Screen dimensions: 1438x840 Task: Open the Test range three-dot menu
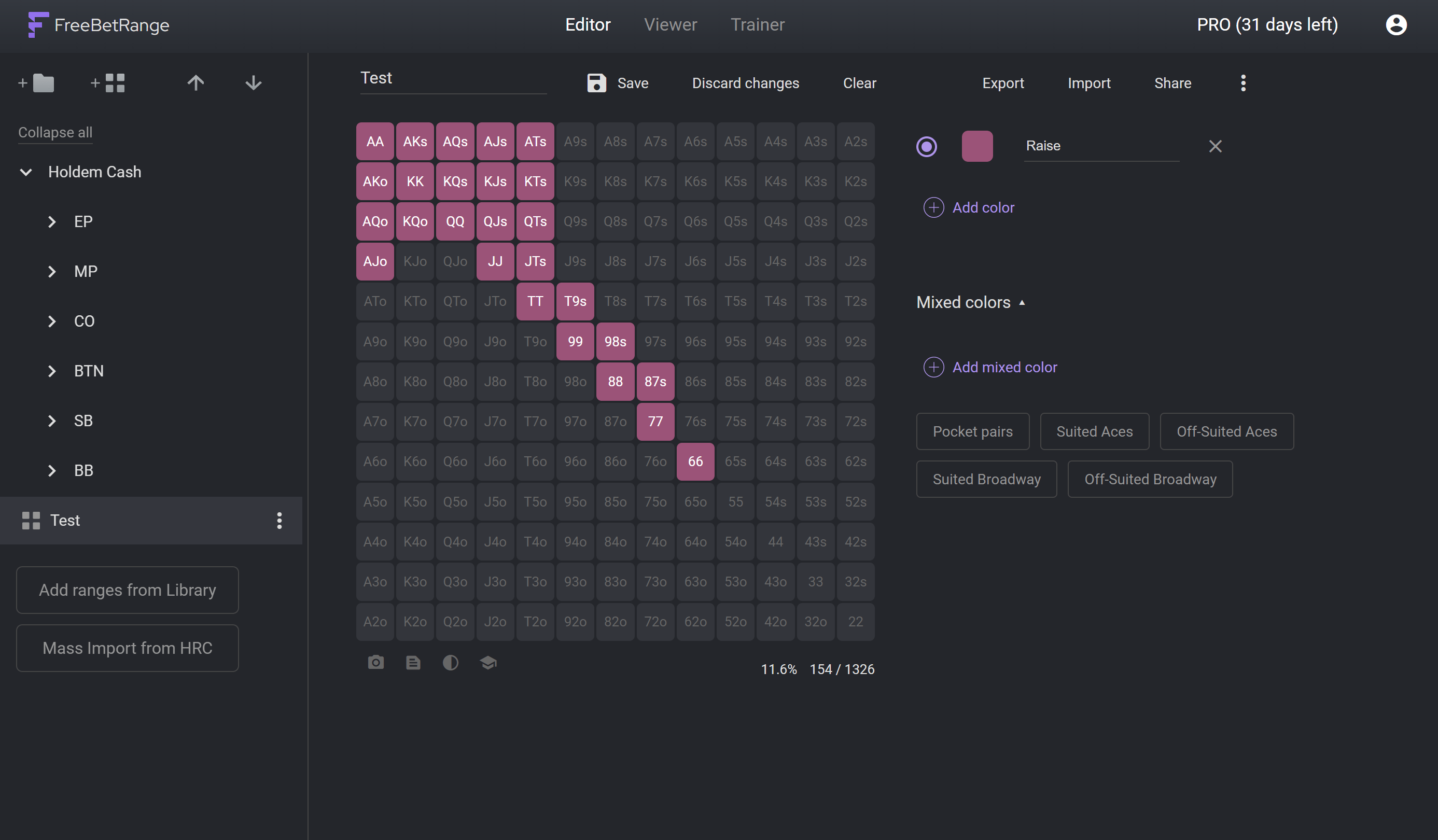279,521
